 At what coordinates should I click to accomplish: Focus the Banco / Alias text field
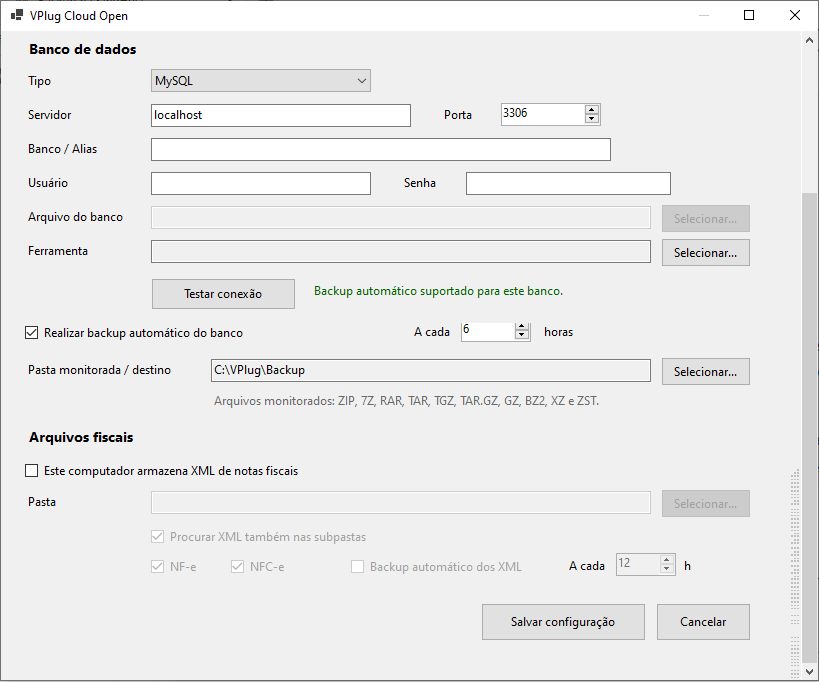[x=381, y=149]
